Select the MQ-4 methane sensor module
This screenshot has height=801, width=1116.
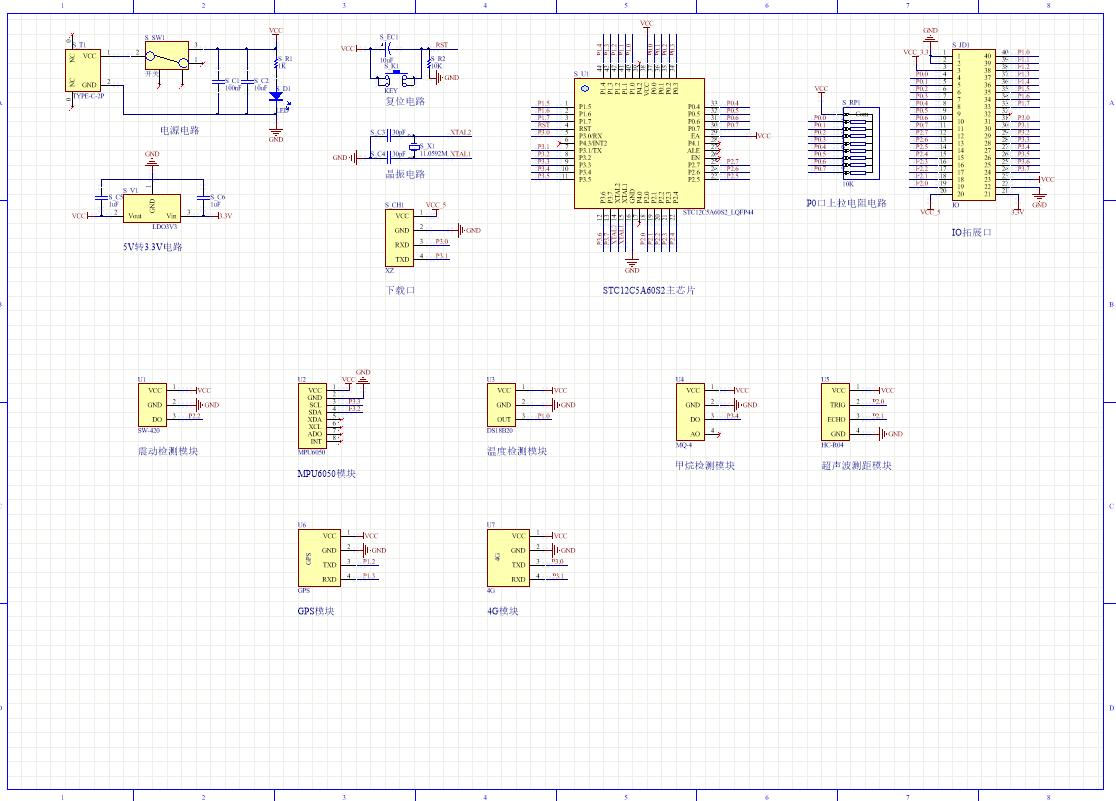[692, 411]
